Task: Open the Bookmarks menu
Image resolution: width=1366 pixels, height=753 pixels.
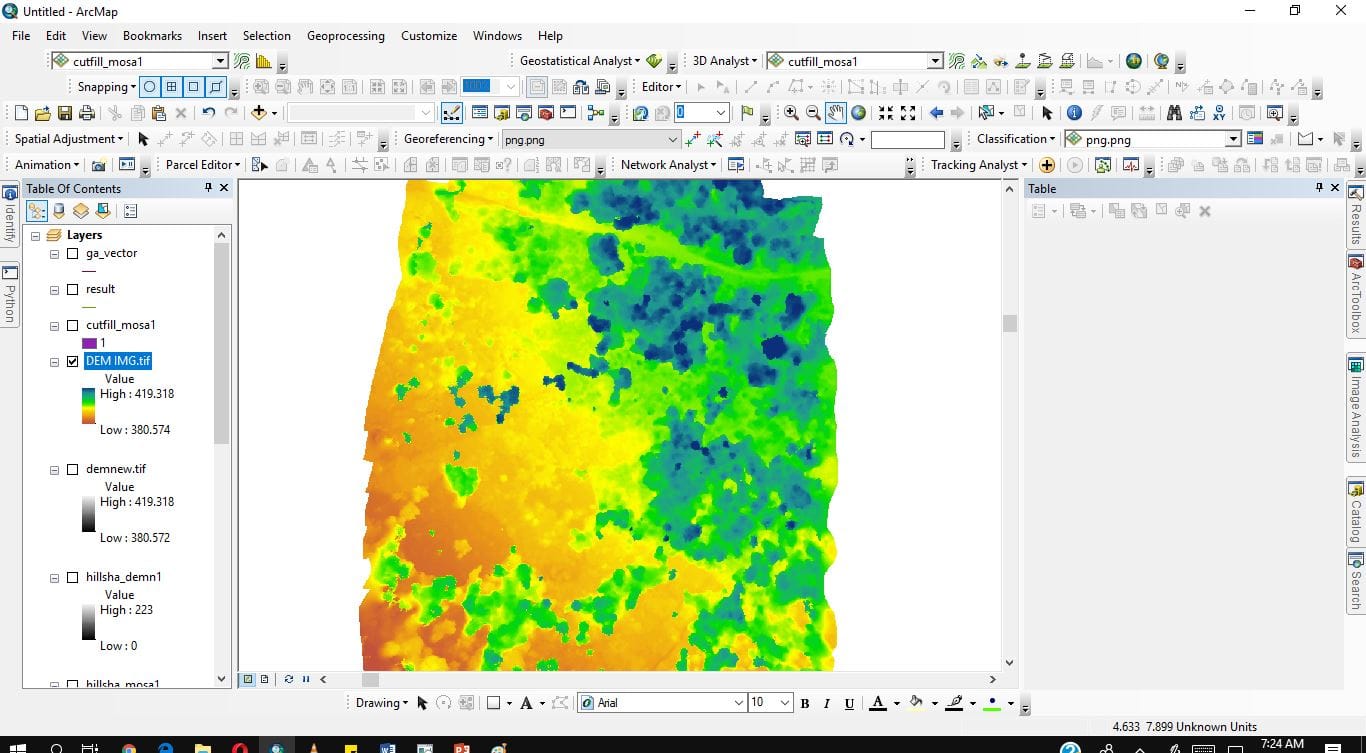Action: (x=152, y=36)
